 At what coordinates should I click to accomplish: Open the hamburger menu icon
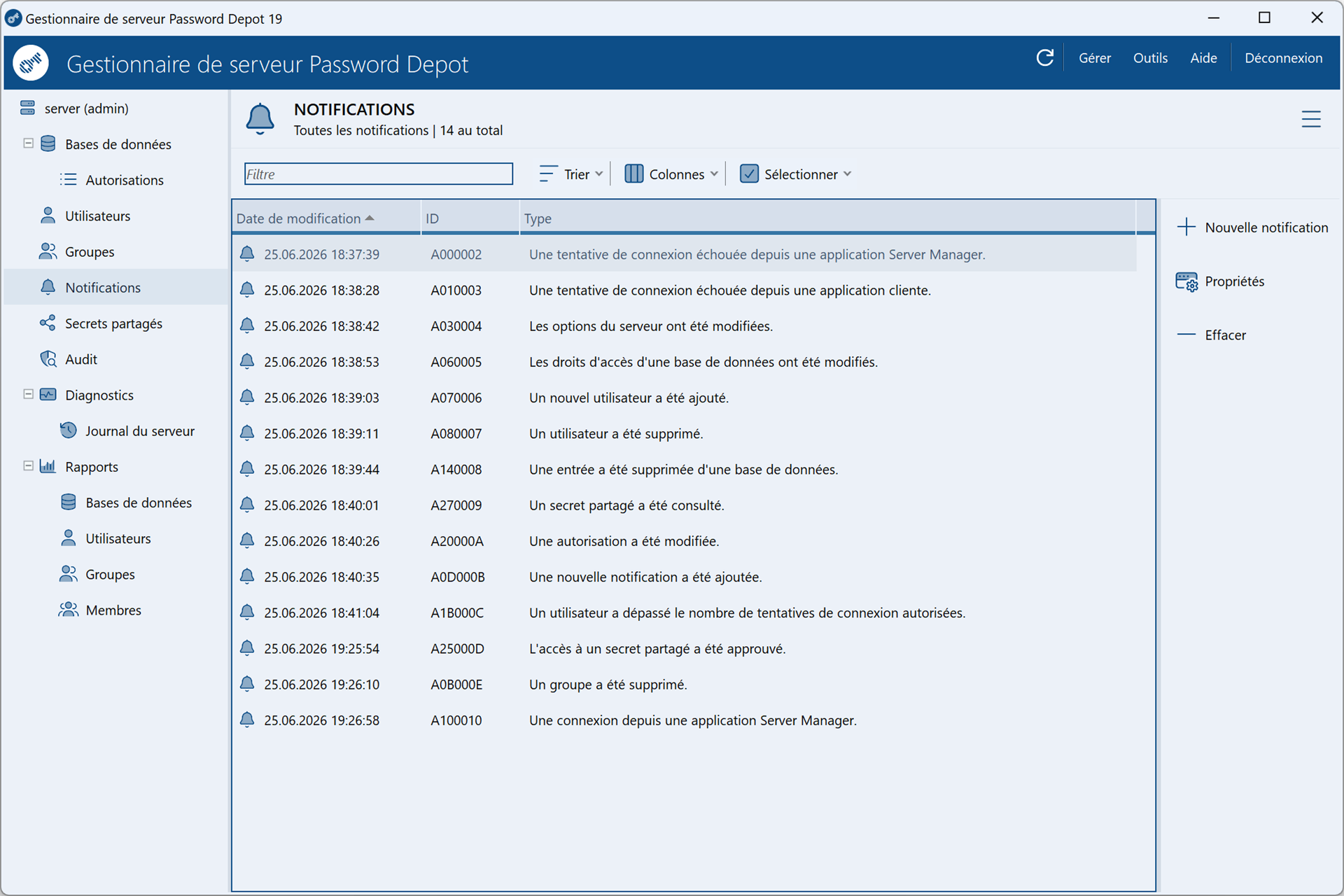tap(1311, 119)
